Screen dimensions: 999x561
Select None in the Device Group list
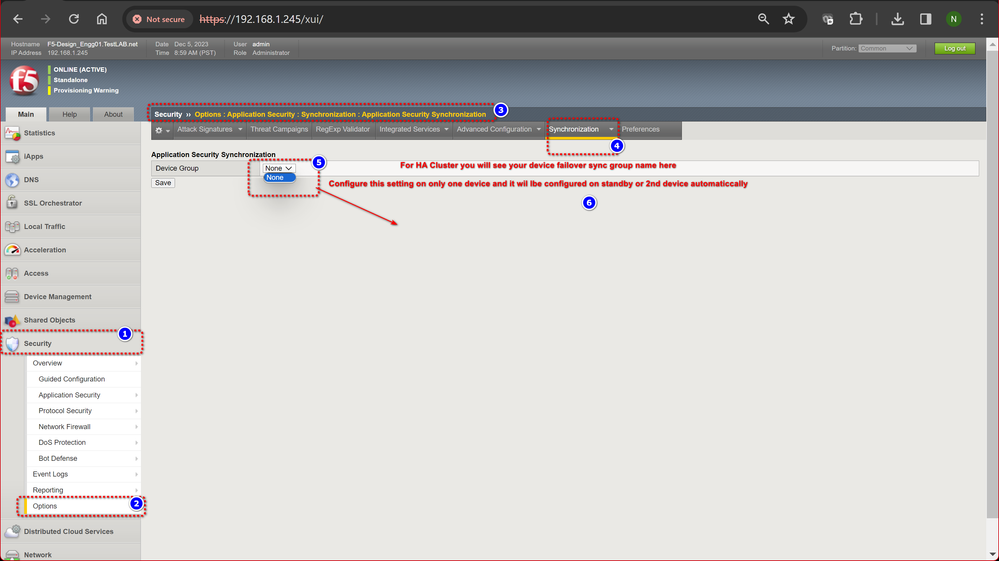pyautogui.click(x=279, y=178)
